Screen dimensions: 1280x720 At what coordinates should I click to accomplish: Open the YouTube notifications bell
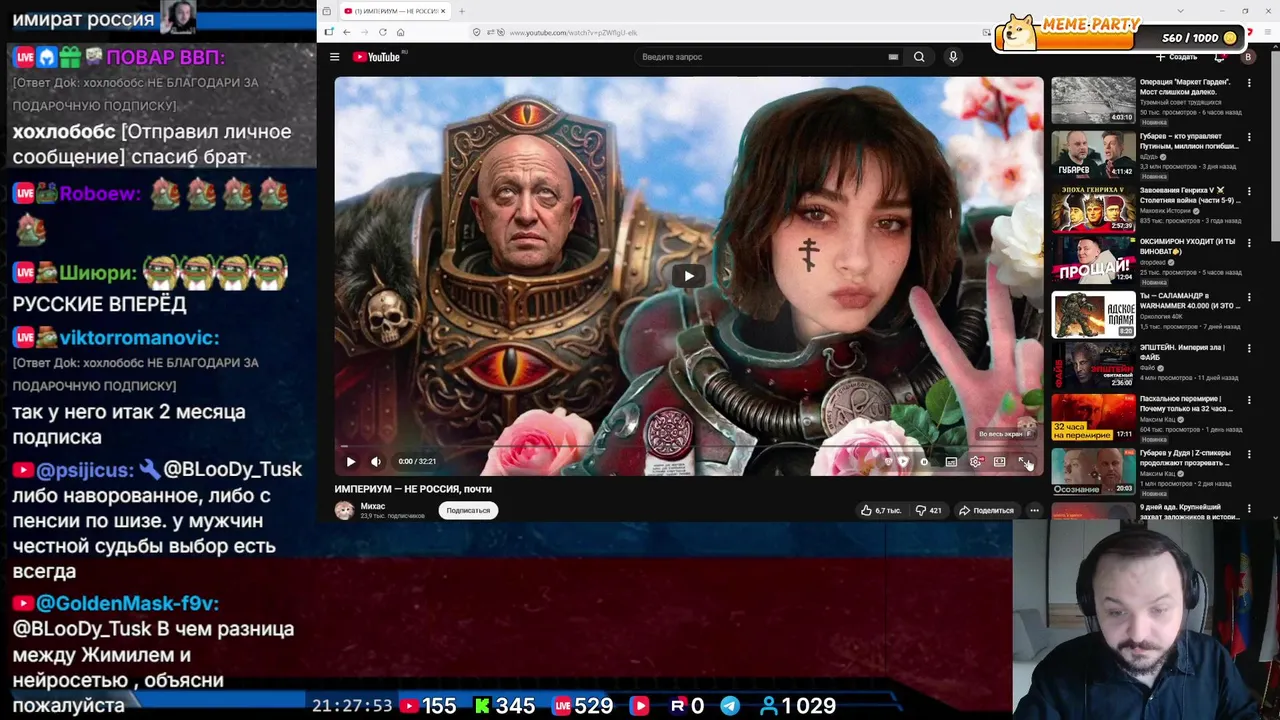(1220, 57)
